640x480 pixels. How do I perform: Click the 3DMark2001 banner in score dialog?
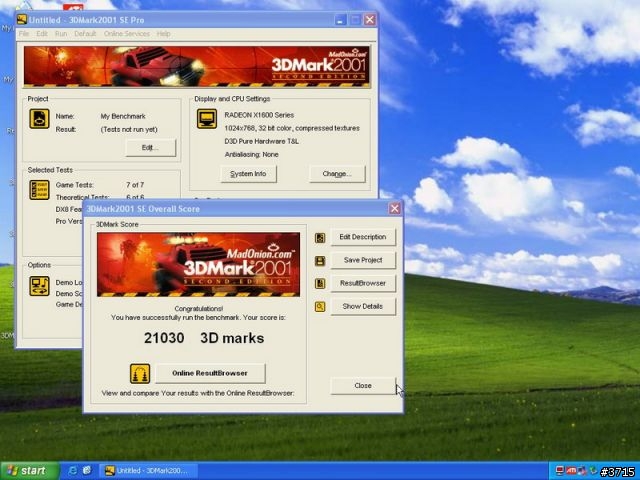(198, 264)
